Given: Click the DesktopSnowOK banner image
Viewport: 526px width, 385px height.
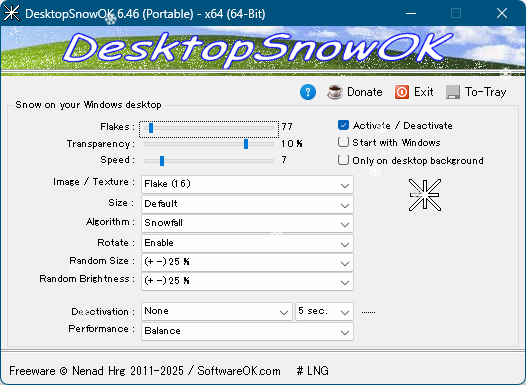Looking at the screenshot, I should 263,51.
